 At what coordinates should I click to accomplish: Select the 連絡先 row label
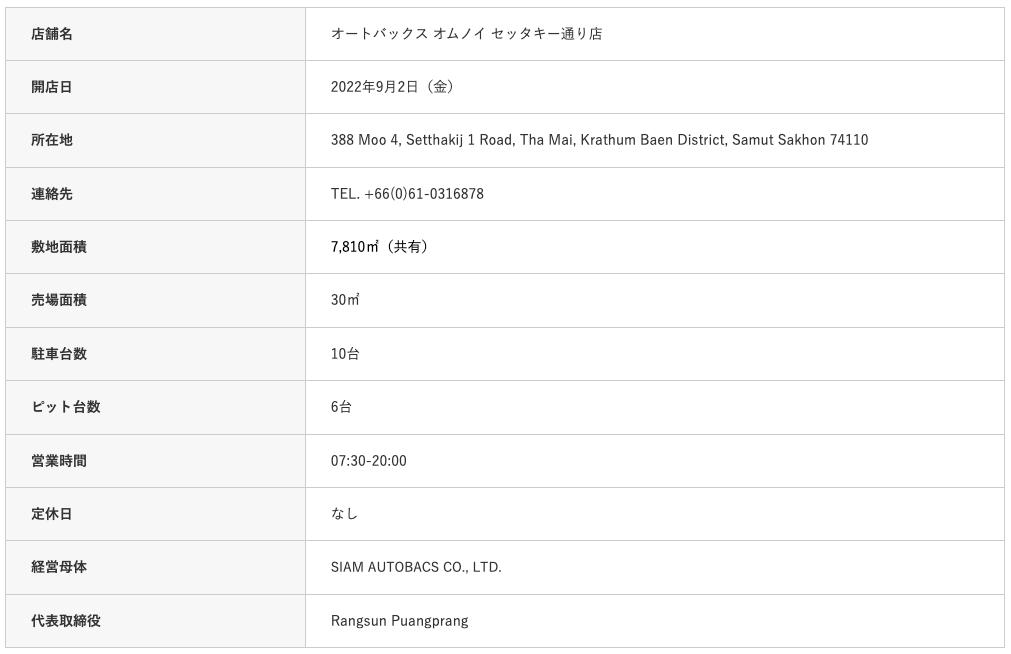point(52,194)
